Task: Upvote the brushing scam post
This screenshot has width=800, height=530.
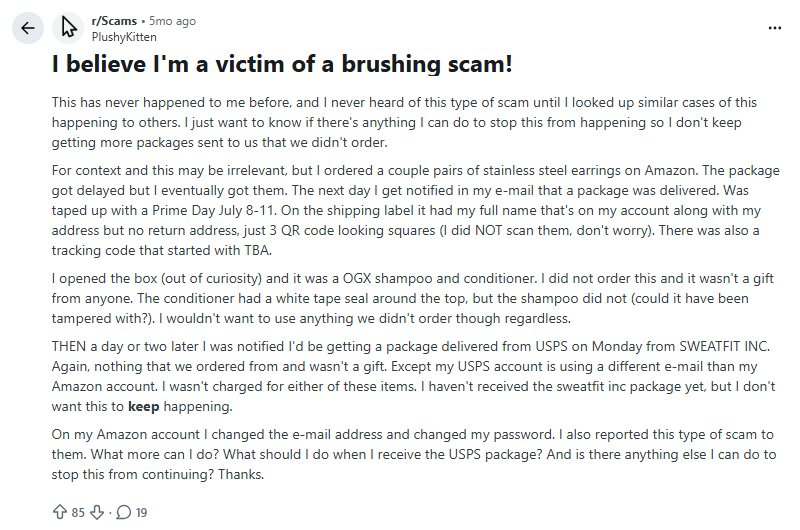Action: [x=59, y=512]
